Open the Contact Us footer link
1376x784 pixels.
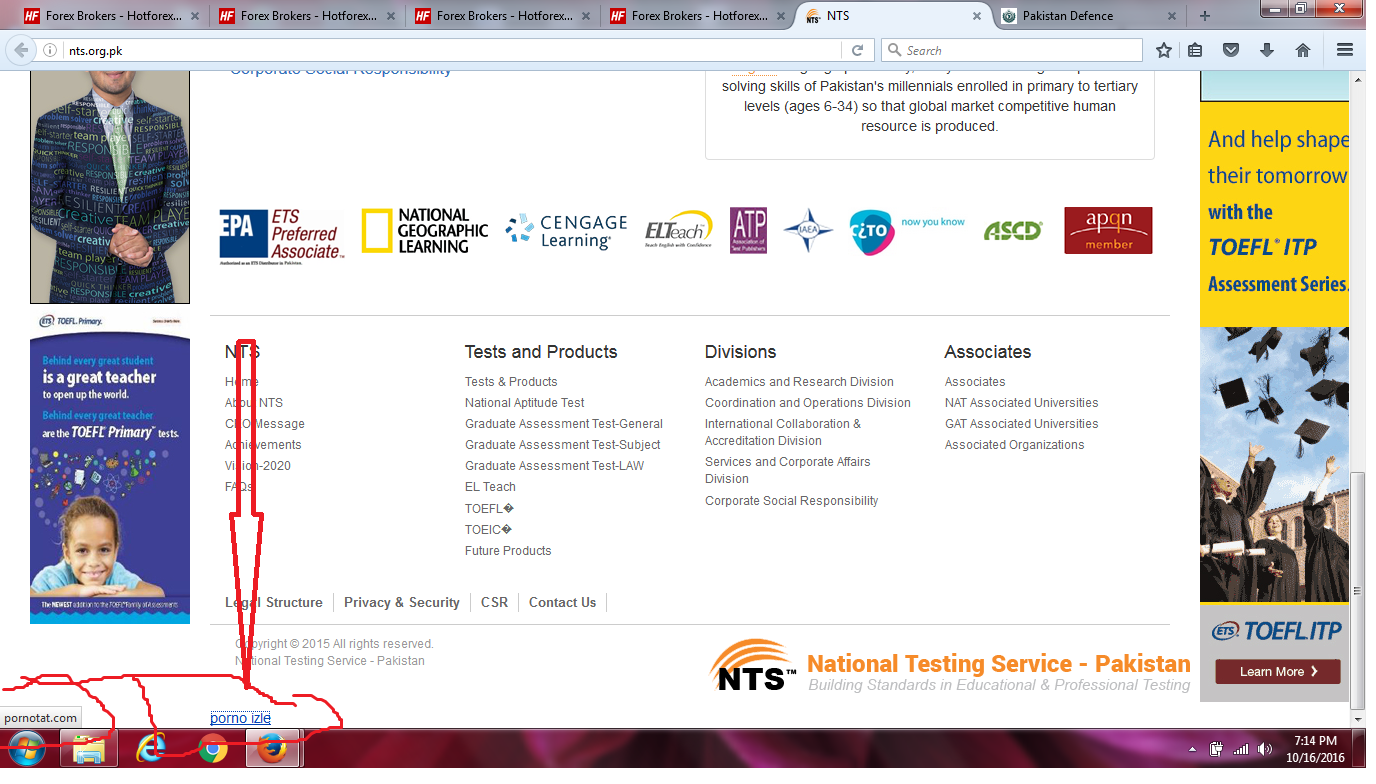click(x=562, y=602)
